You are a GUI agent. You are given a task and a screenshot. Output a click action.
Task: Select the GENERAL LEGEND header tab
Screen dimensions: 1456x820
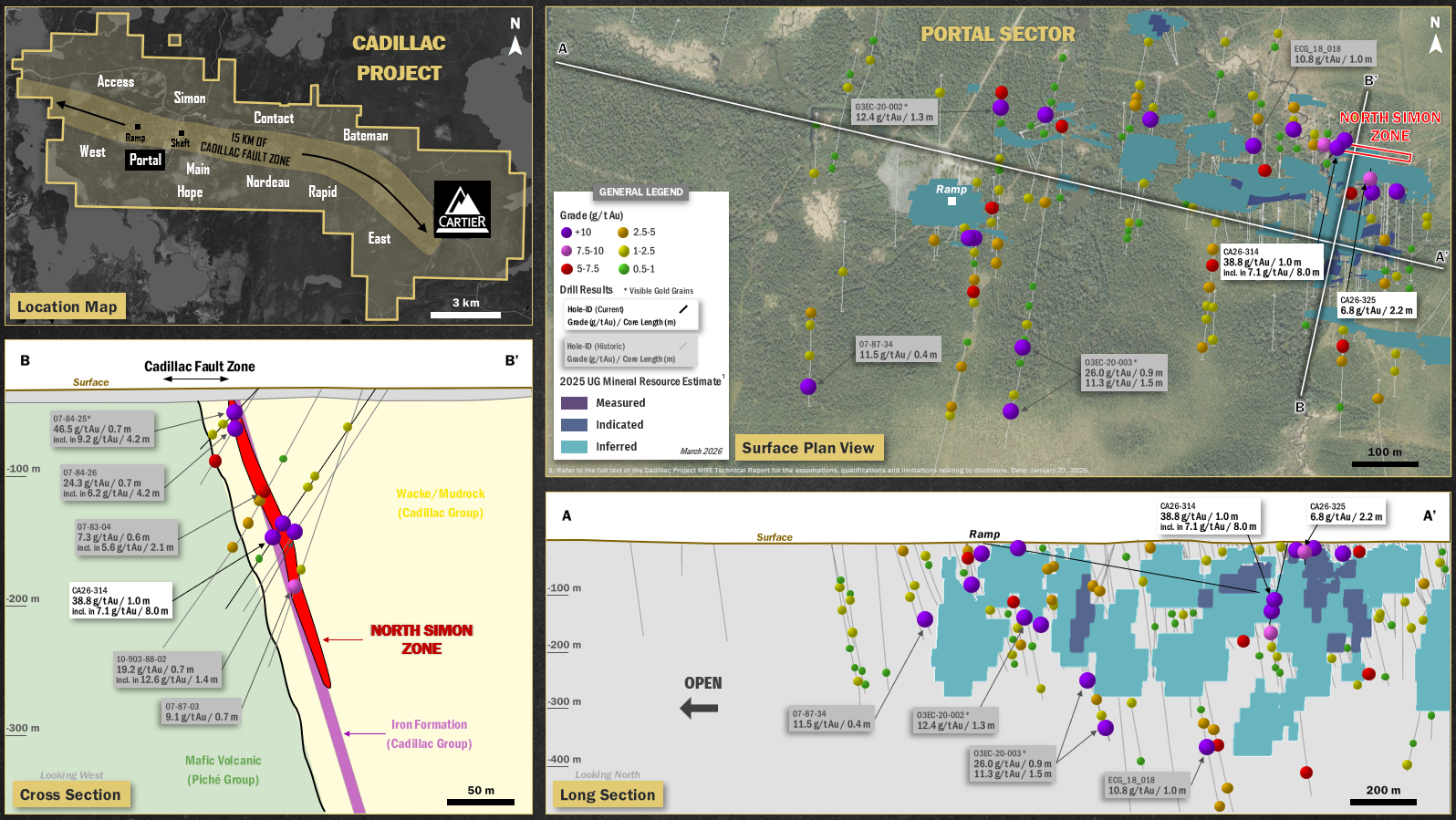pos(640,192)
